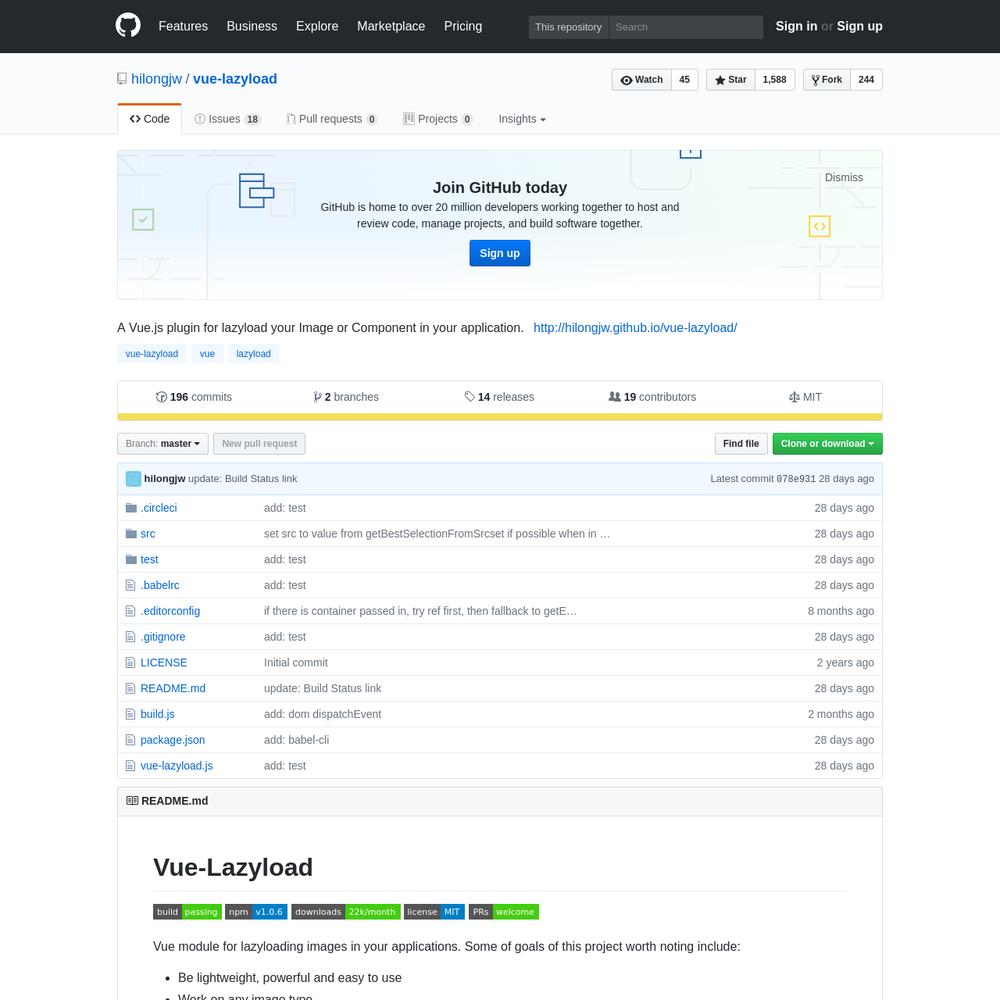Expand the Clone or download menu
This screenshot has width=1000, height=1000.
pos(827,444)
